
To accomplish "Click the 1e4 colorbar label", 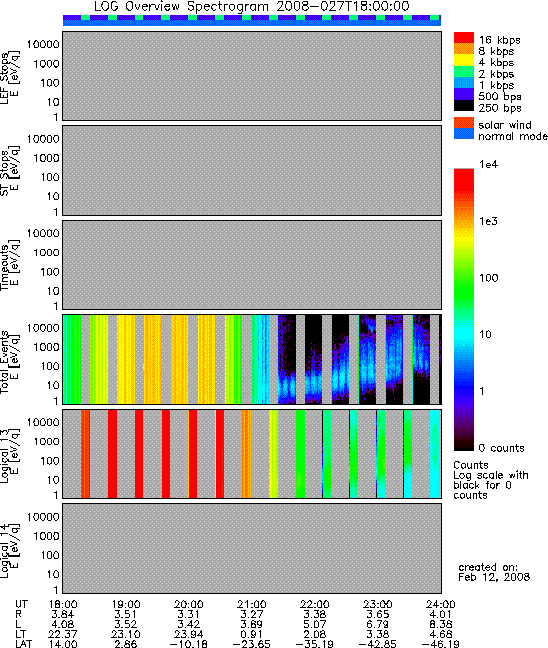I will pyautogui.click(x=488, y=164).
